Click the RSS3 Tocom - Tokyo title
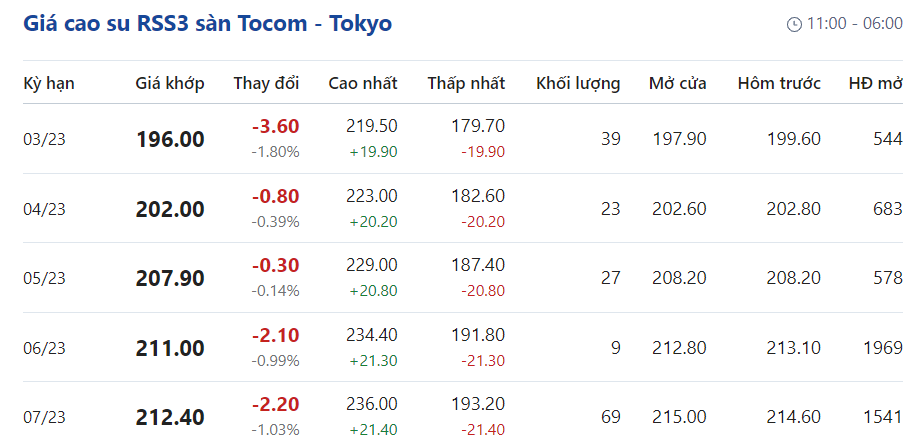The width and height of the screenshot is (923, 440). [x=208, y=23]
